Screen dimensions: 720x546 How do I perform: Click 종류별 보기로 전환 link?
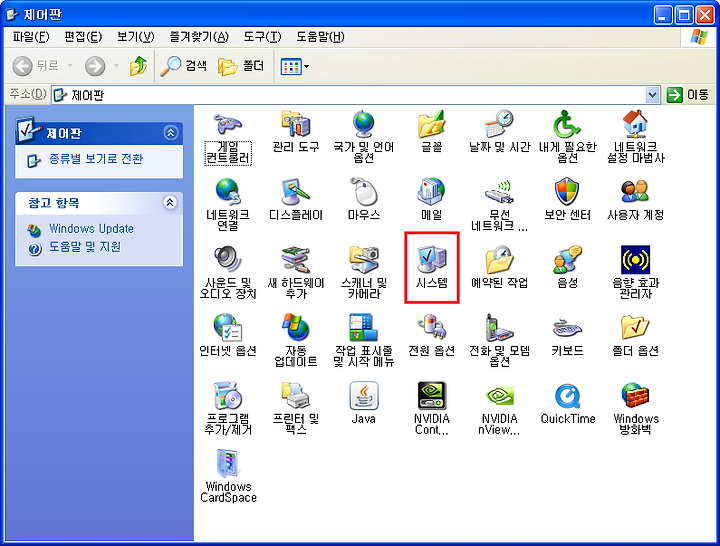(96, 159)
